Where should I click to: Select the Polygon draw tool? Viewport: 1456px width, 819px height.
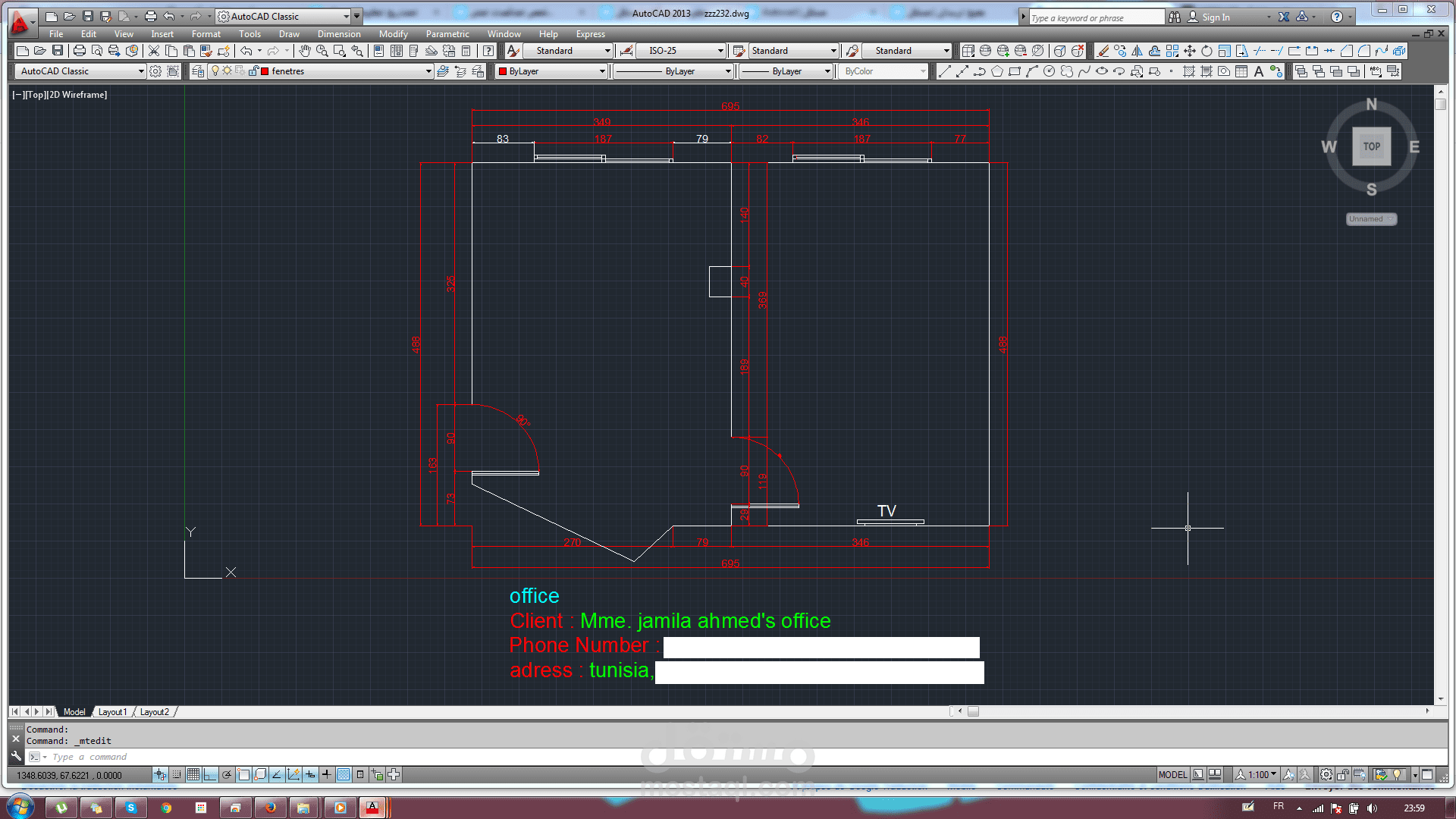coord(997,71)
